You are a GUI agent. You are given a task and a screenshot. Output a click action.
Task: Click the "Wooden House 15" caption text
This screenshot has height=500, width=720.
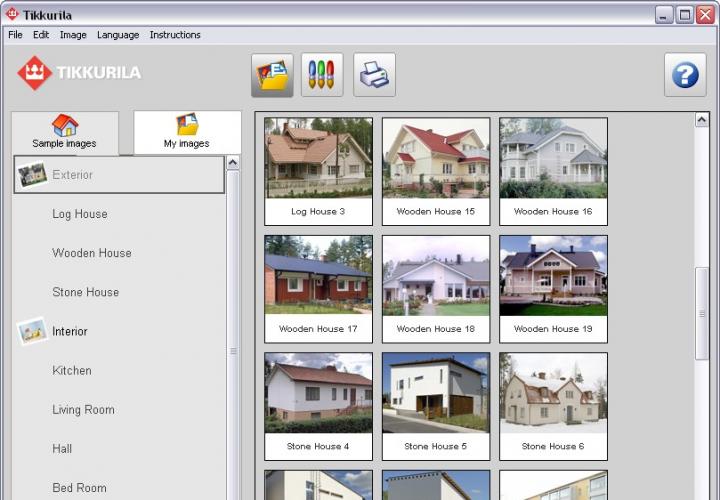pyautogui.click(x=435, y=212)
